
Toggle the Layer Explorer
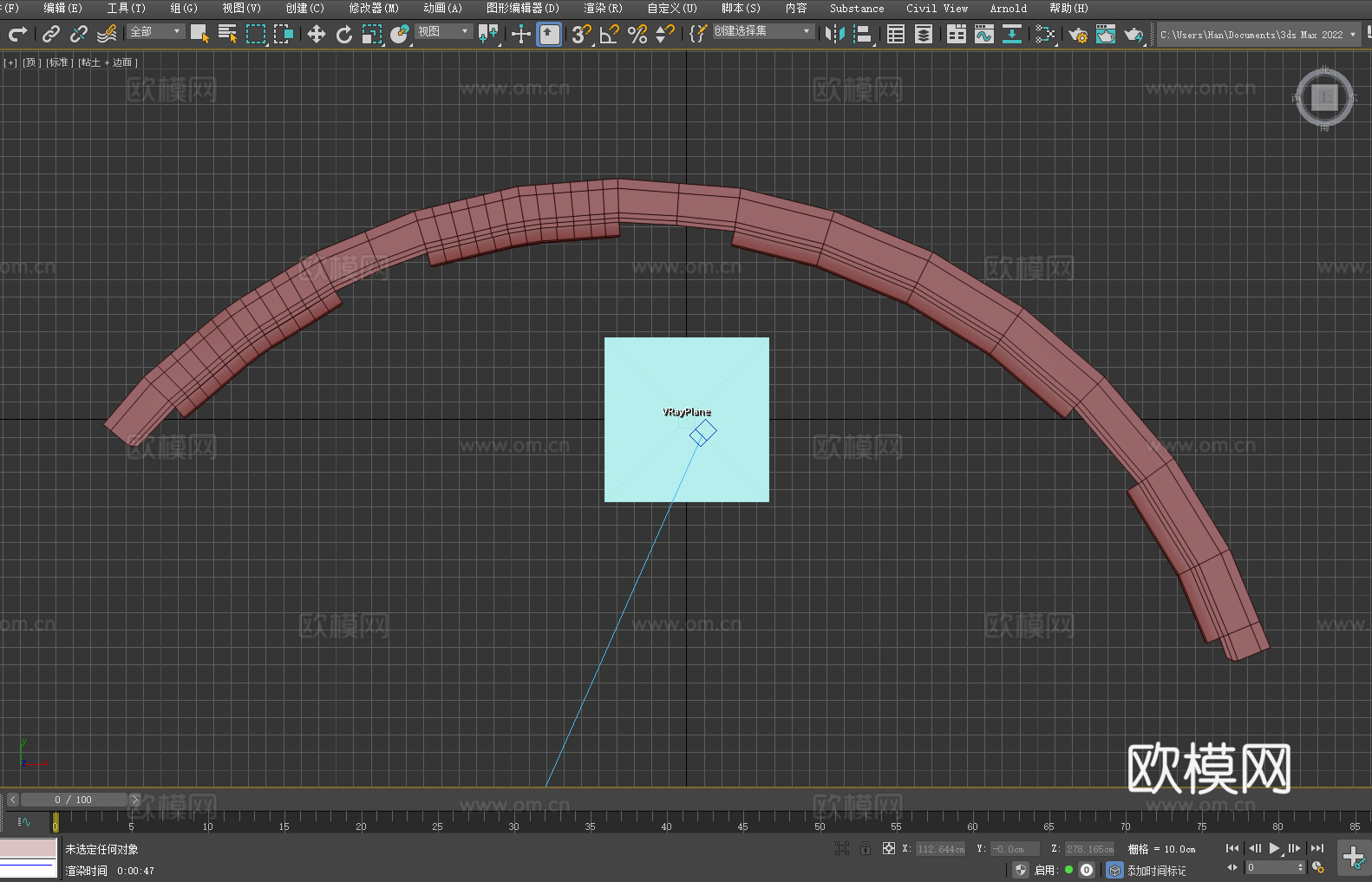pos(924,34)
